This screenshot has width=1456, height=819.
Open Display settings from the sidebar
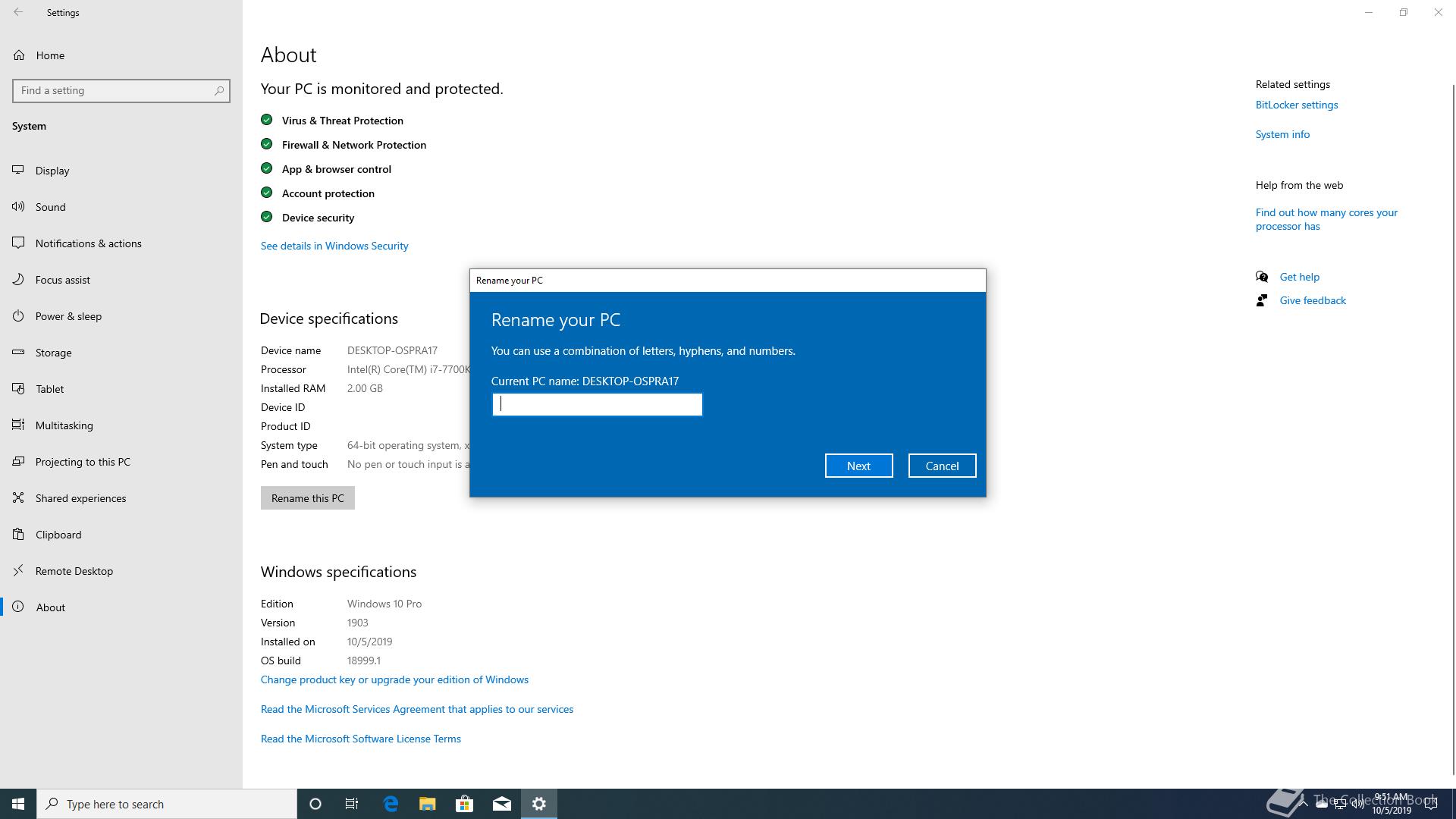(52, 171)
